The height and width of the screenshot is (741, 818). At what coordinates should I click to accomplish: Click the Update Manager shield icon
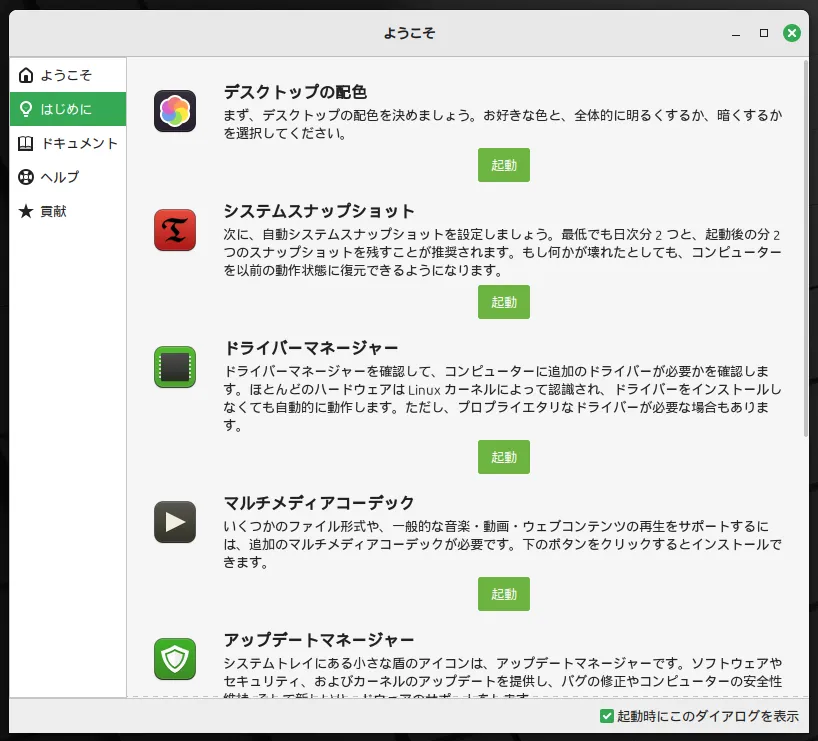pos(175,658)
